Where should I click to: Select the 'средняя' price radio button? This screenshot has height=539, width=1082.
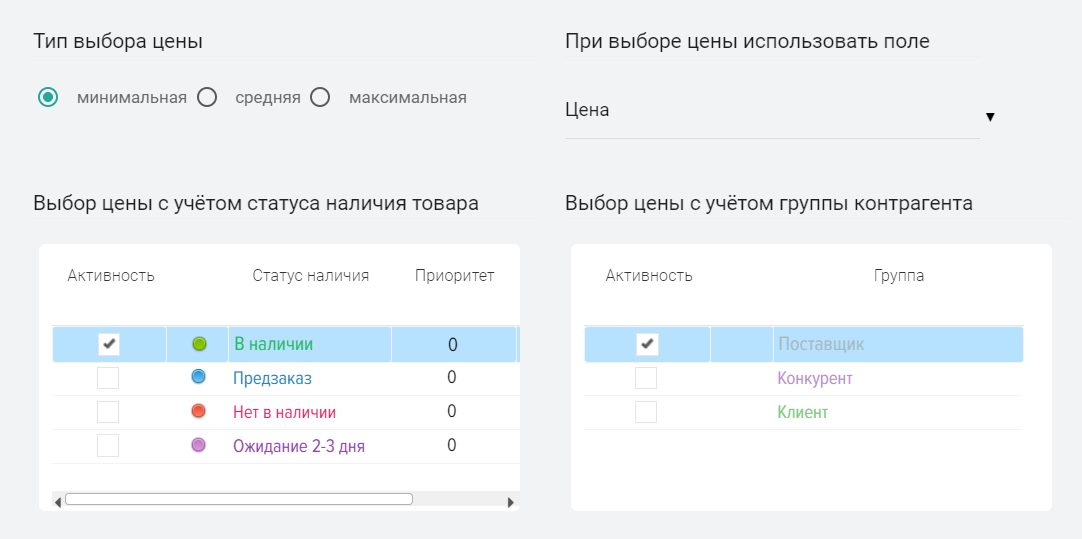pos(207,98)
